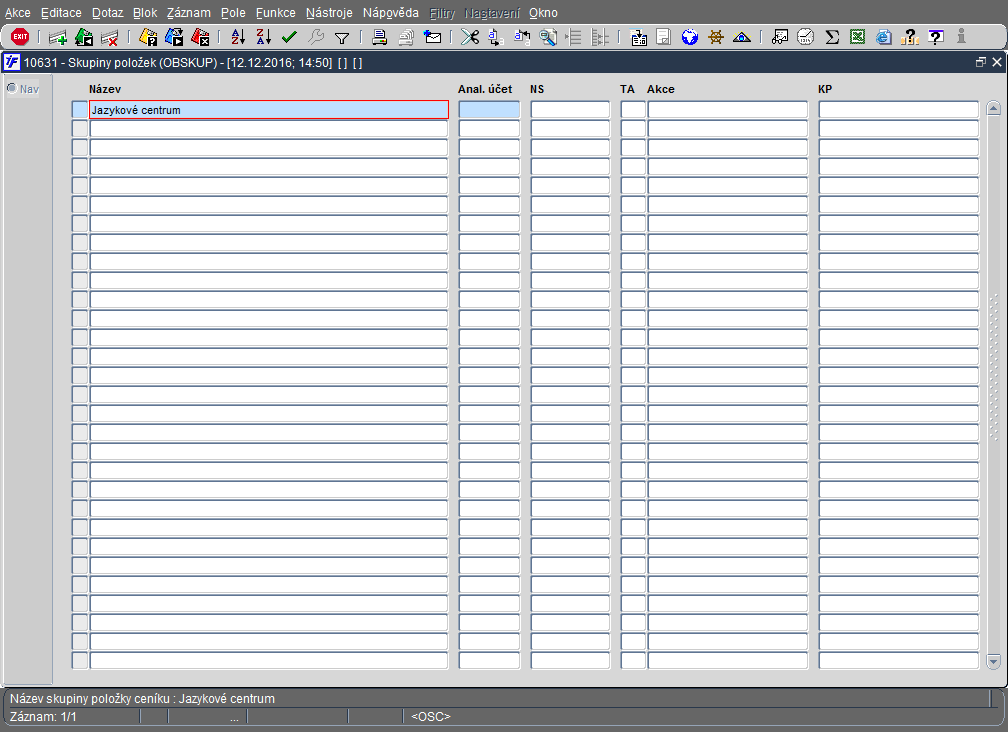Image resolution: width=1008 pixels, height=732 pixels.
Task: Click the Anal. účet column header
Action: click(485, 89)
